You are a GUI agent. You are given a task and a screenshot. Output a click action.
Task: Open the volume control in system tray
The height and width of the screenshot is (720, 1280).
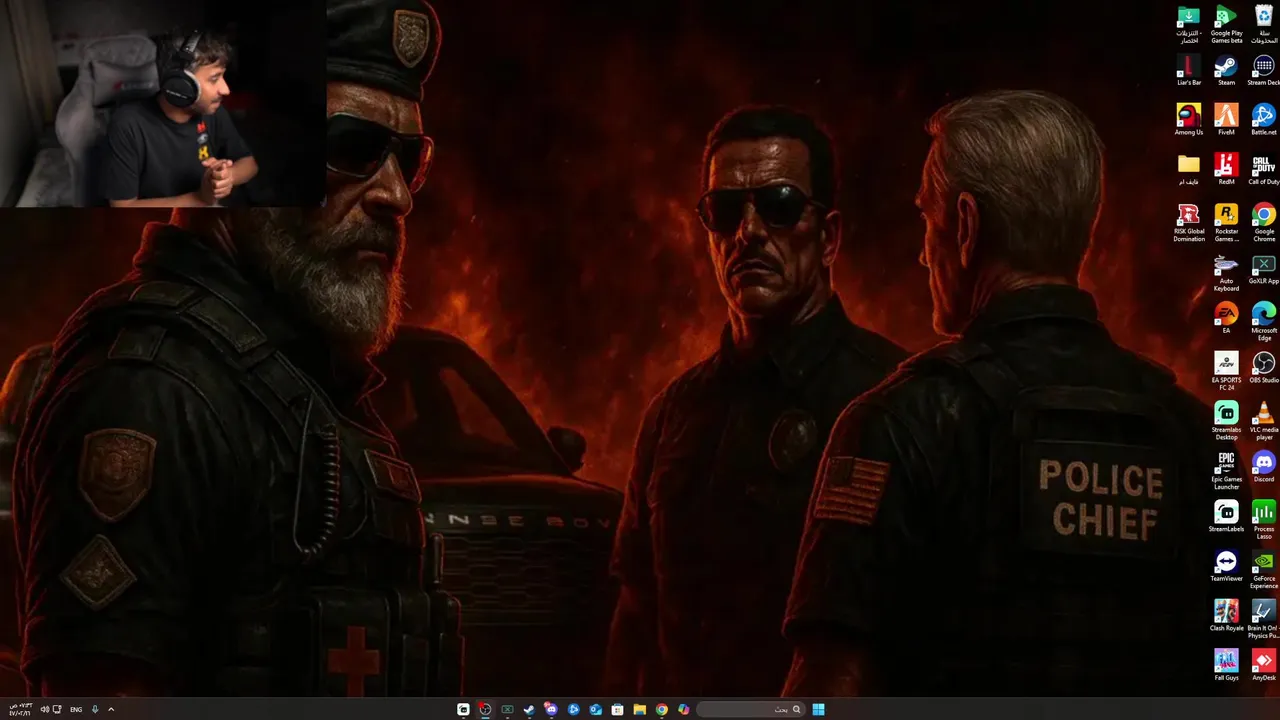[x=44, y=709]
